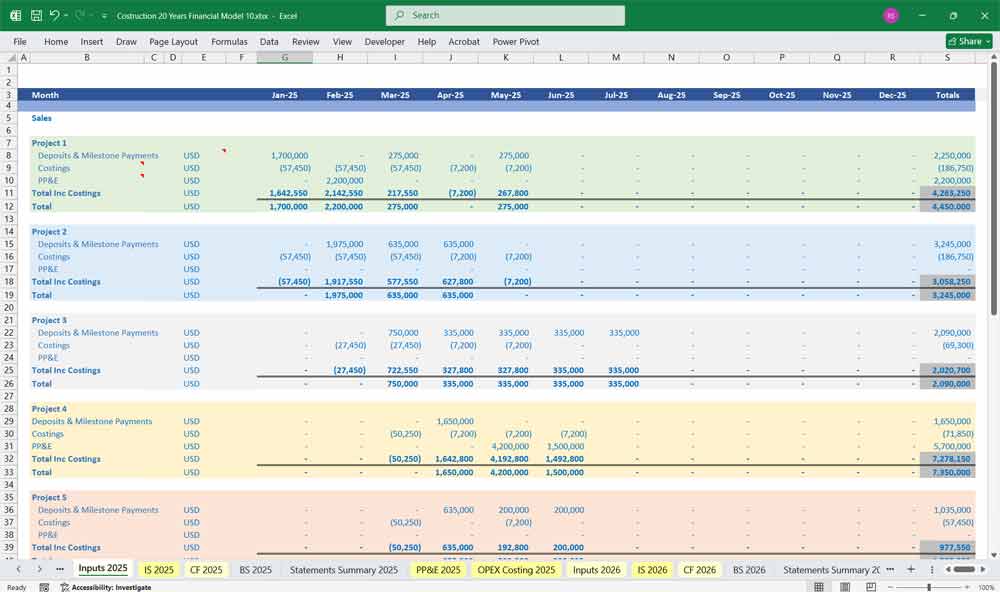
Task: Click the Macro Recording icon in status bar
Action: [x=44, y=587]
